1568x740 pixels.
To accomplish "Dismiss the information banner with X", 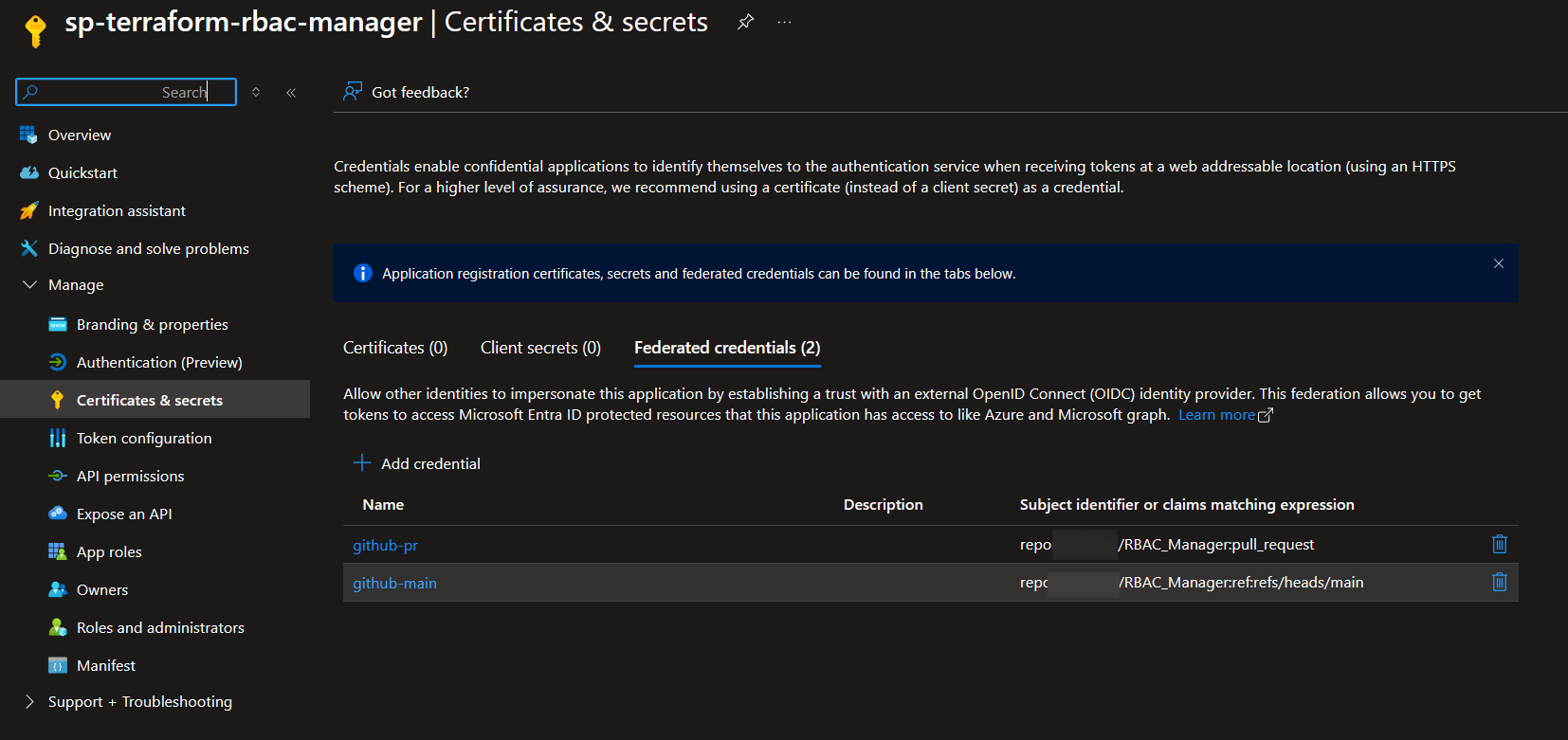I will (x=1499, y=263).
